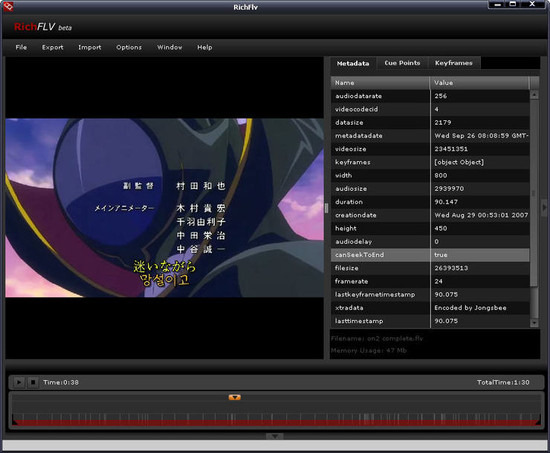
Task: Select the creationdate row
Action: pos(430,215)
